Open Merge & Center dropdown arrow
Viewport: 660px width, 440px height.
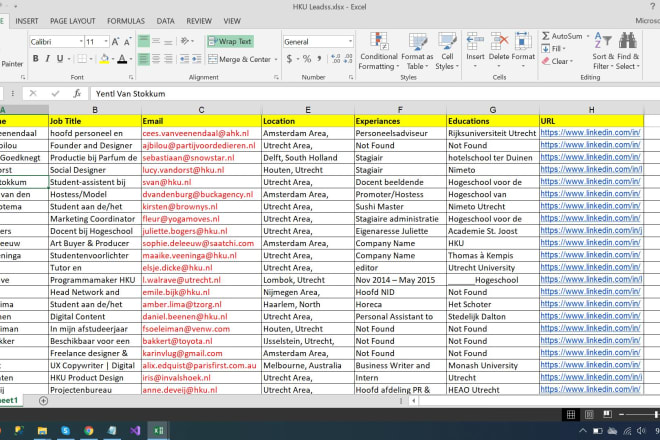(x=276, y=59)
